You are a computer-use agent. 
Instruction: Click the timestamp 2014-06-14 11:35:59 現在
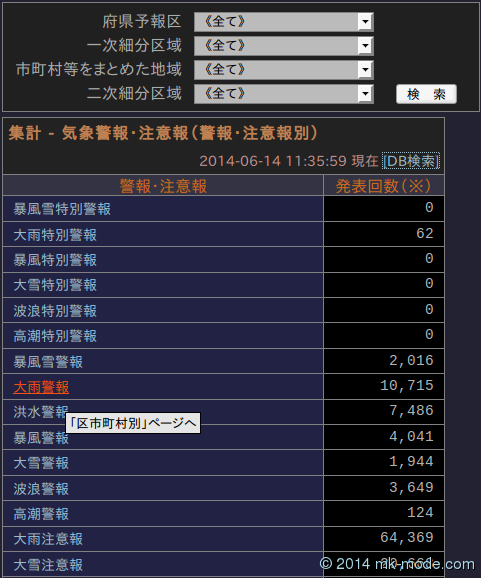tap(289, 161)
